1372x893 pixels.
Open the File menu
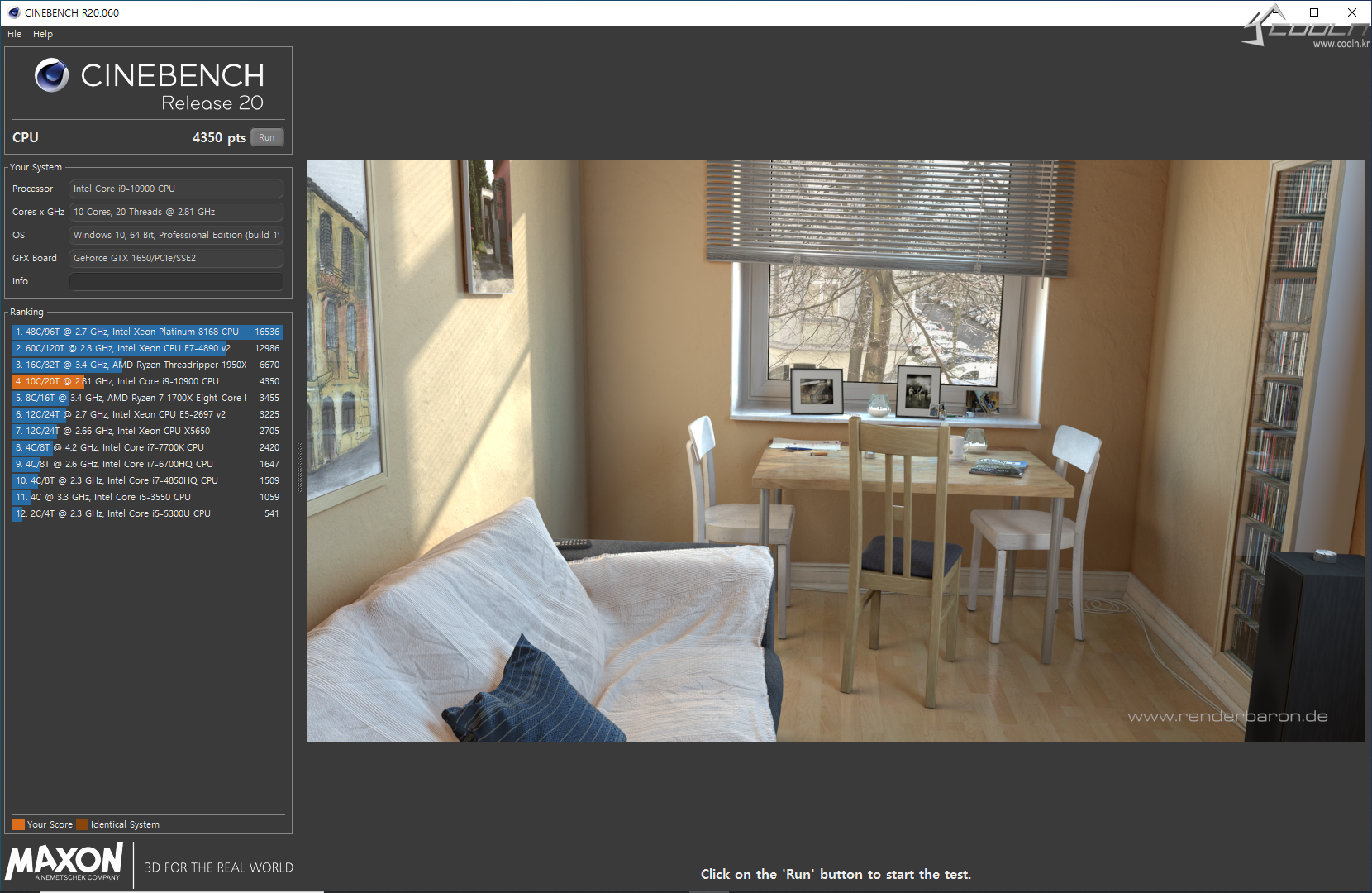(x=14, y=34)
